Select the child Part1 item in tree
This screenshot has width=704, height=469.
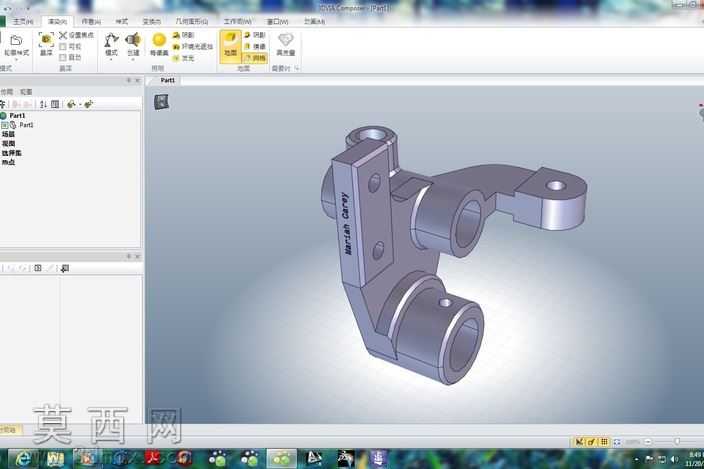click(x=26, y=125)
